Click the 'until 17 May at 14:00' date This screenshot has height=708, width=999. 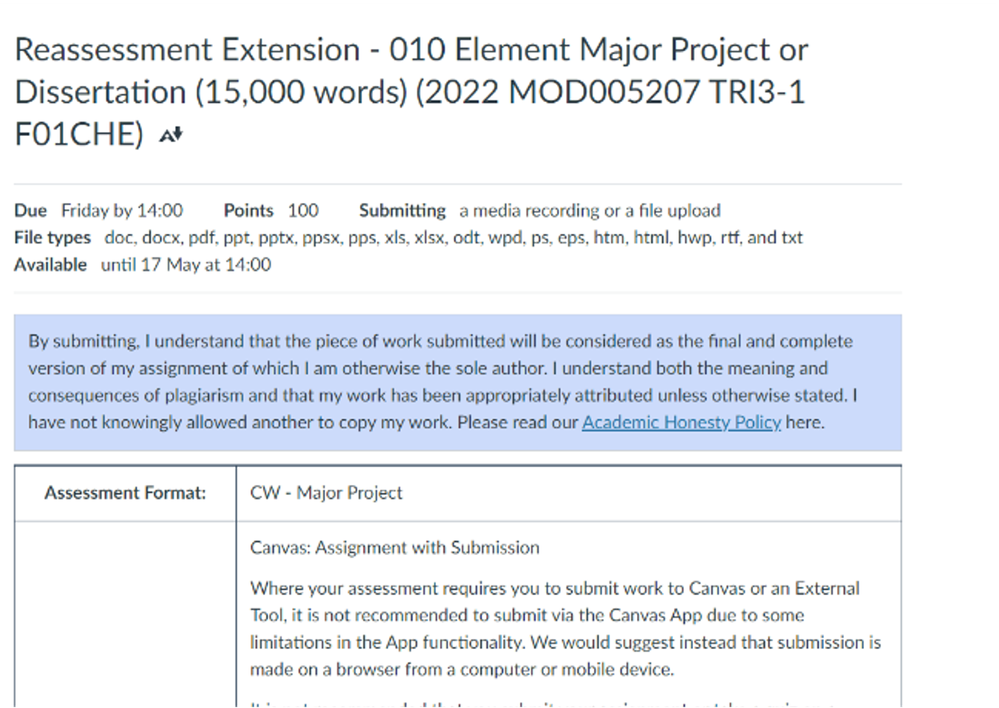(x=185, y=265)
